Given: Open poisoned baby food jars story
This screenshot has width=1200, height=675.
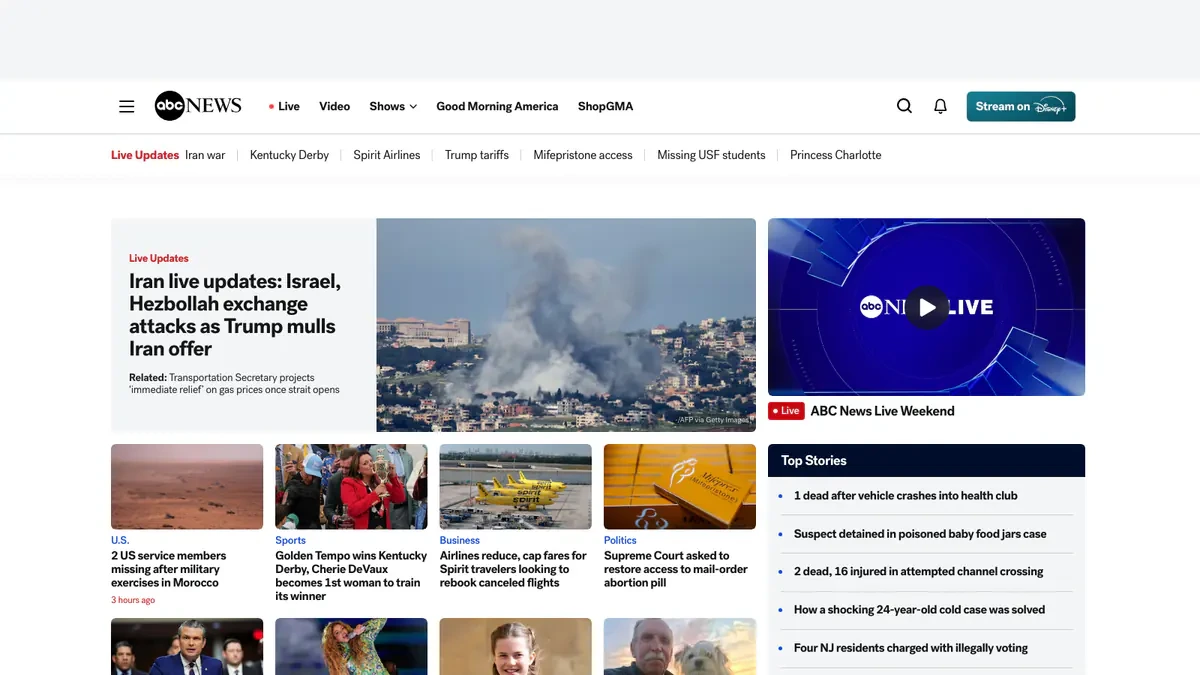Looking at the screenshot, I should pos(920,534).
